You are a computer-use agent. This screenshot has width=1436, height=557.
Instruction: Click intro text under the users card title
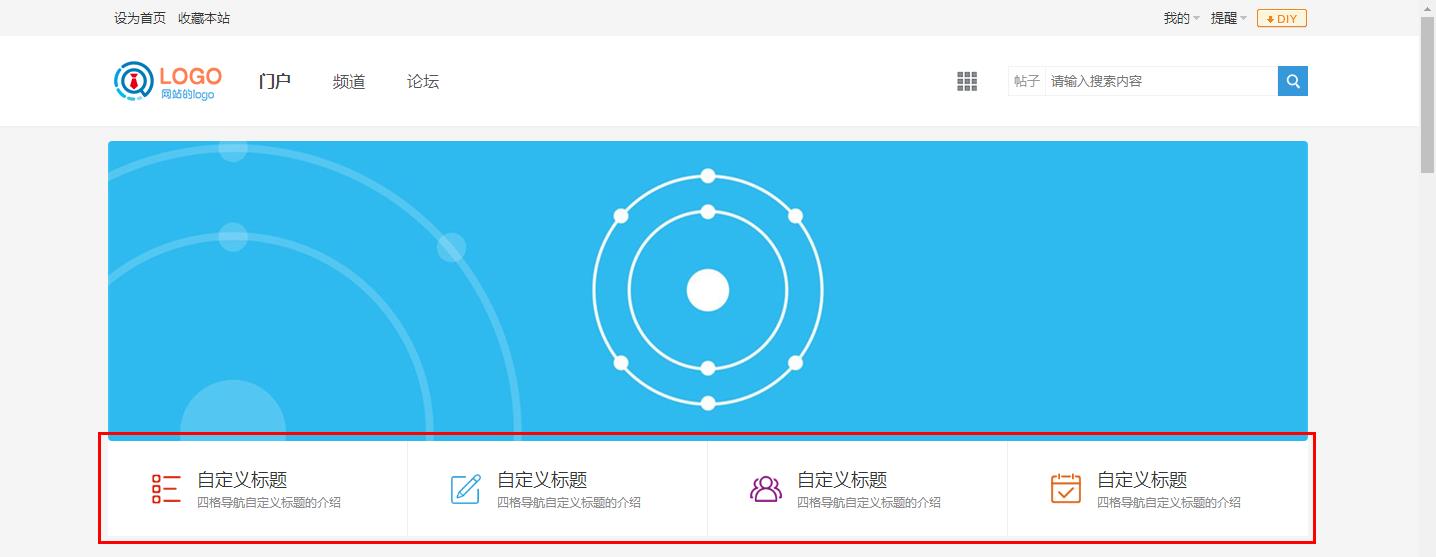click(x=869, y=503)
